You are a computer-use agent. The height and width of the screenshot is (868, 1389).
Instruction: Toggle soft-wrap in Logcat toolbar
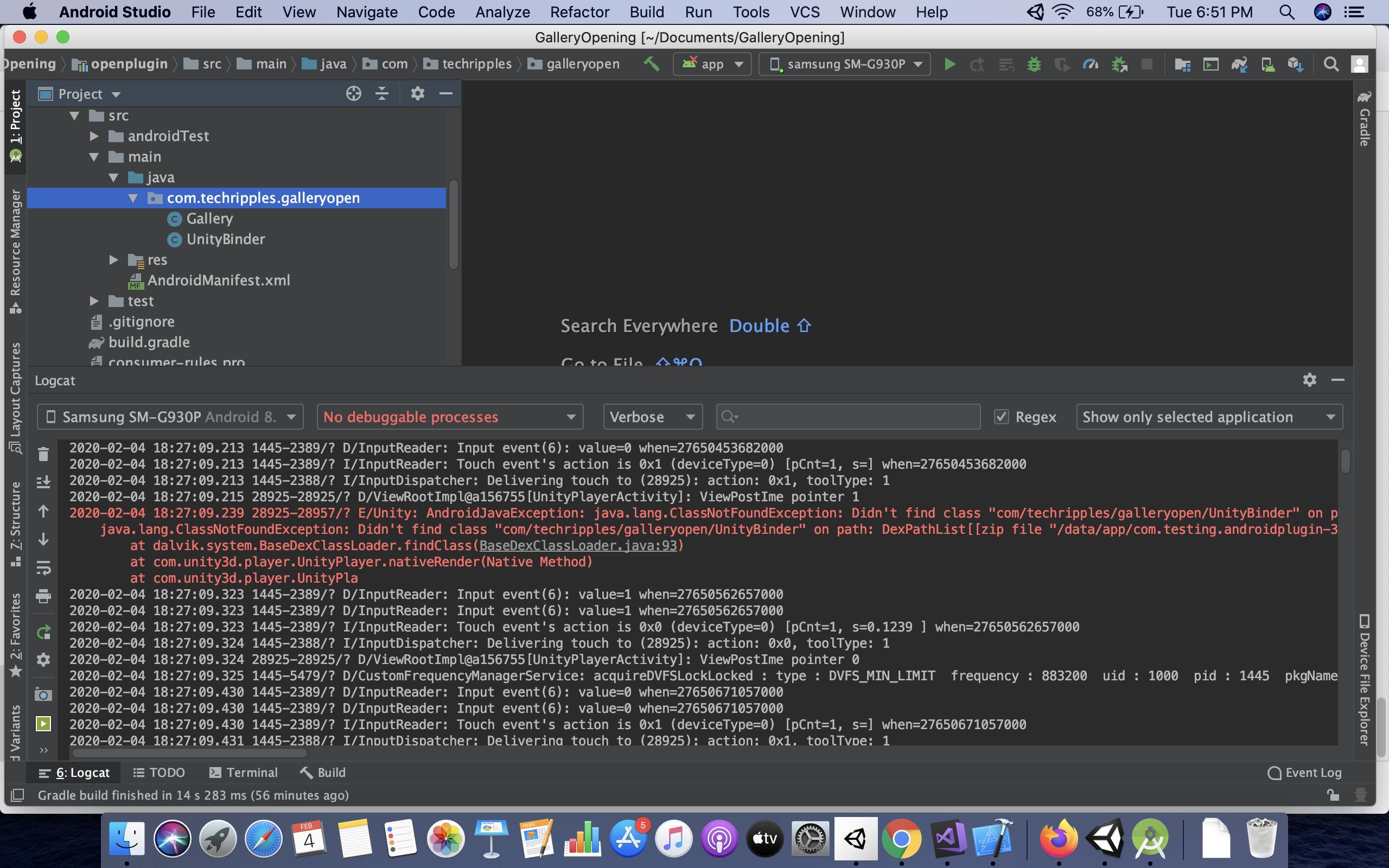point(43,568)
